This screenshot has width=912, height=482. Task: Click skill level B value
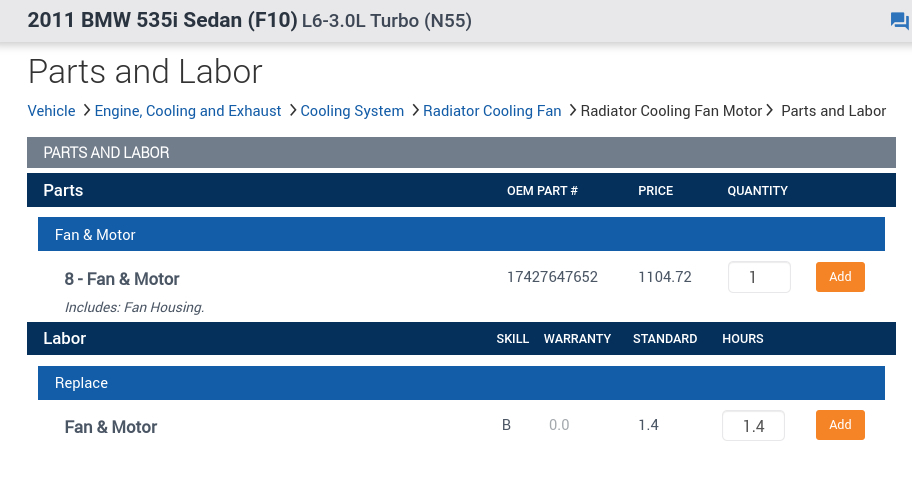506,425
